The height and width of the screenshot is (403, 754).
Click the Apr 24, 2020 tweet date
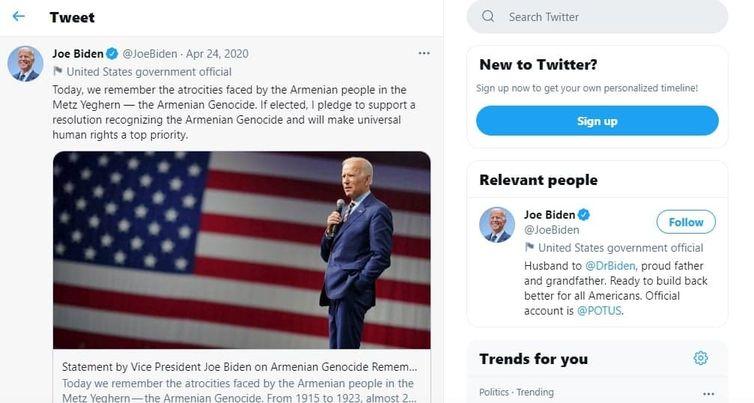click(x=217, y=54)
